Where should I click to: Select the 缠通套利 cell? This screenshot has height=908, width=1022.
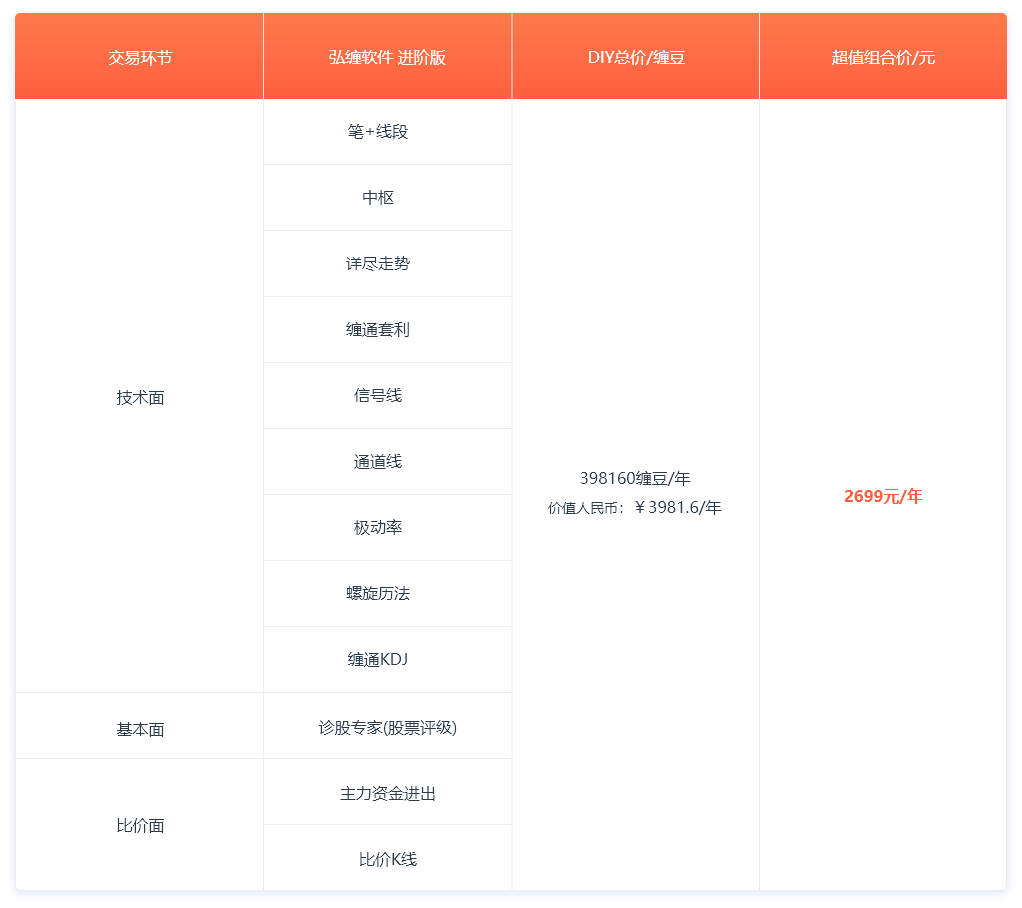(387, 329)
